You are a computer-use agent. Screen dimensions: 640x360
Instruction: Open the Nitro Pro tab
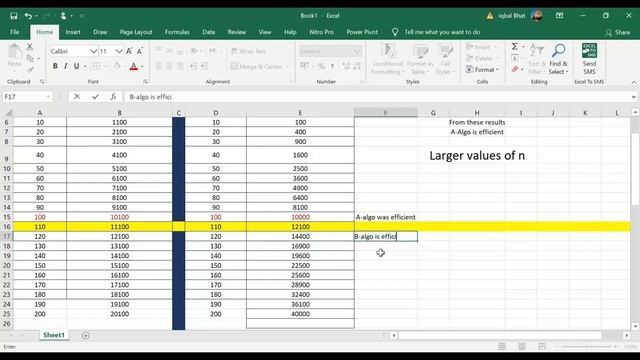321,32
